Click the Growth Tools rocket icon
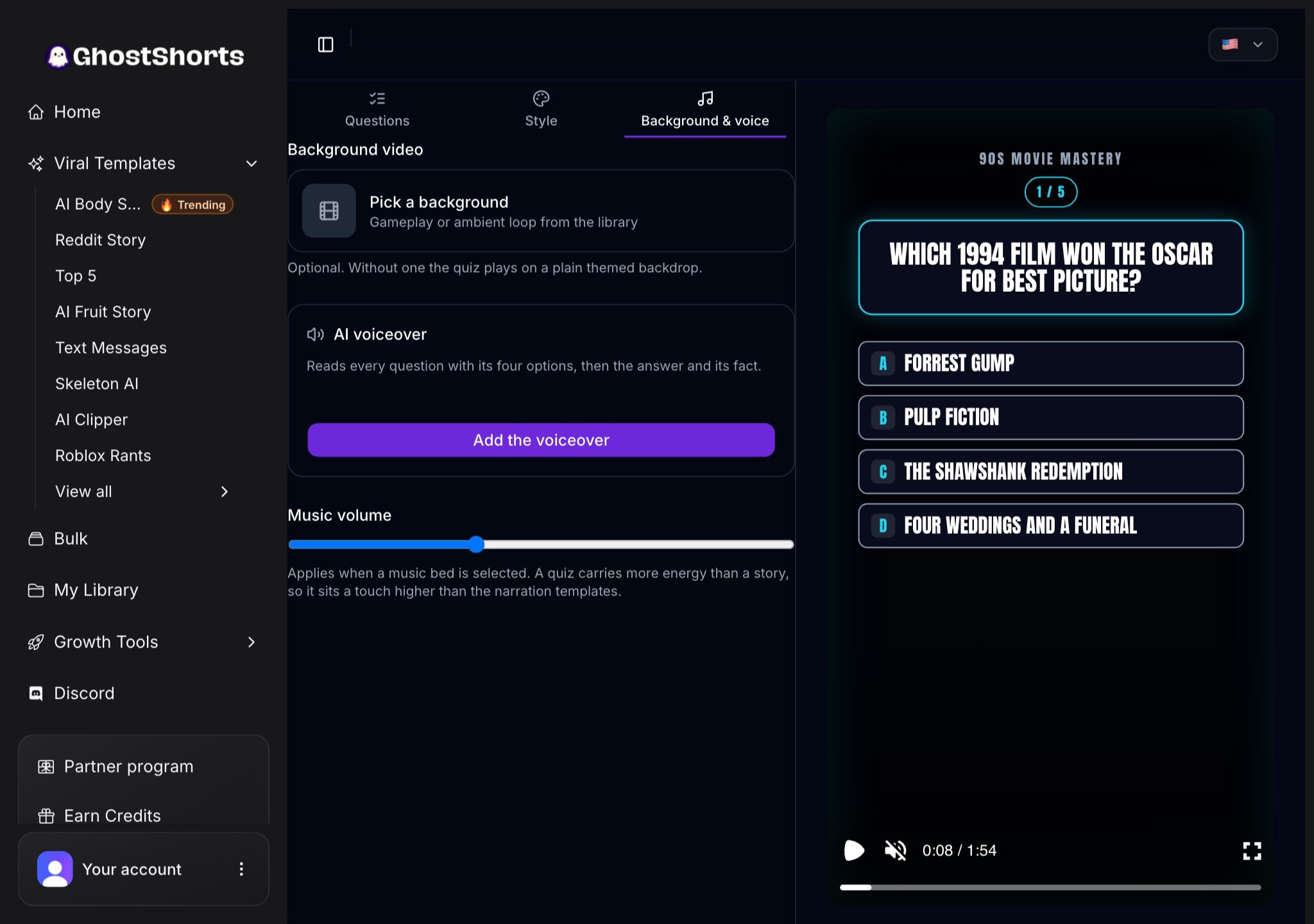 (36, 642)
